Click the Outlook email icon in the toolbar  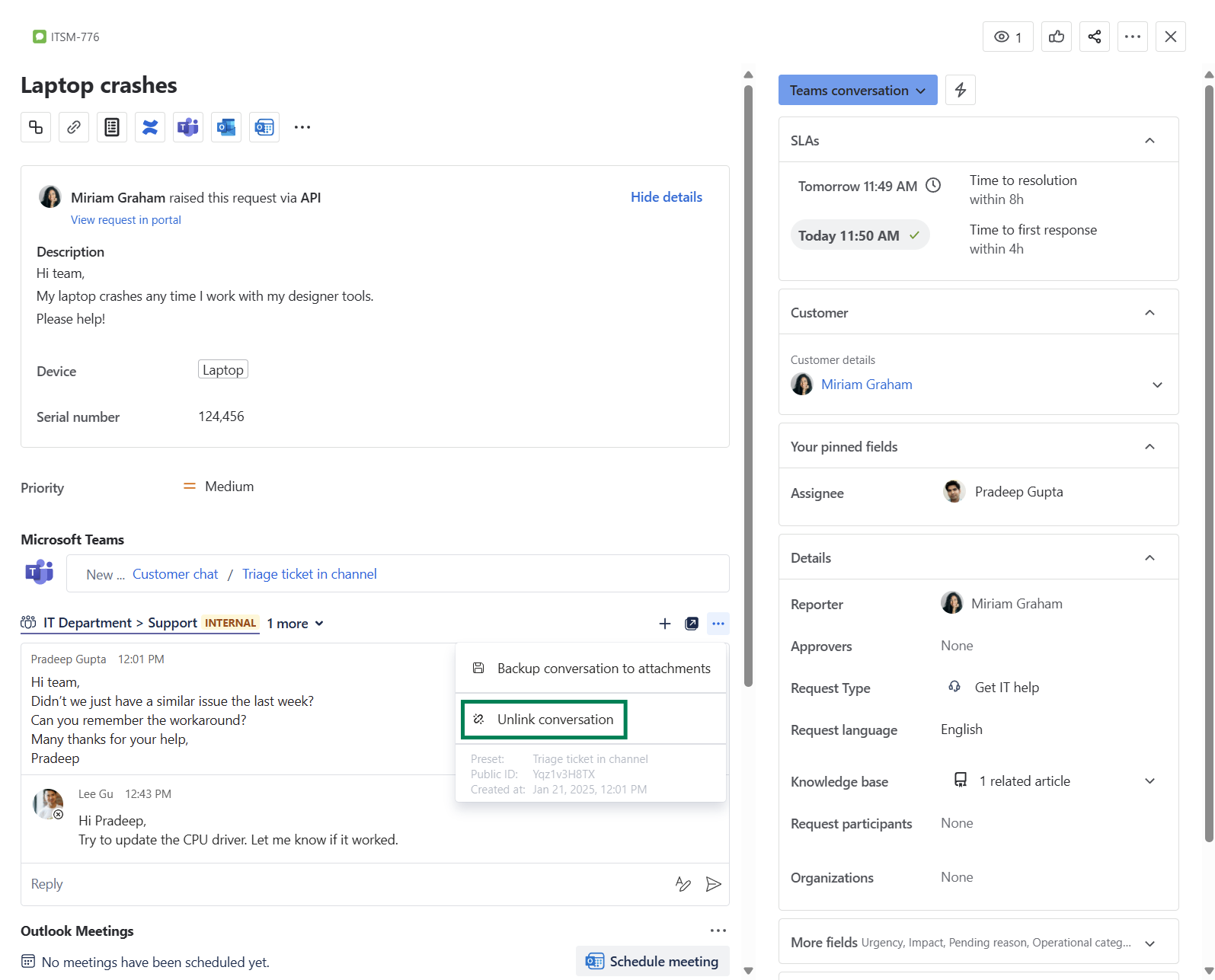click(x=226, y=127)
